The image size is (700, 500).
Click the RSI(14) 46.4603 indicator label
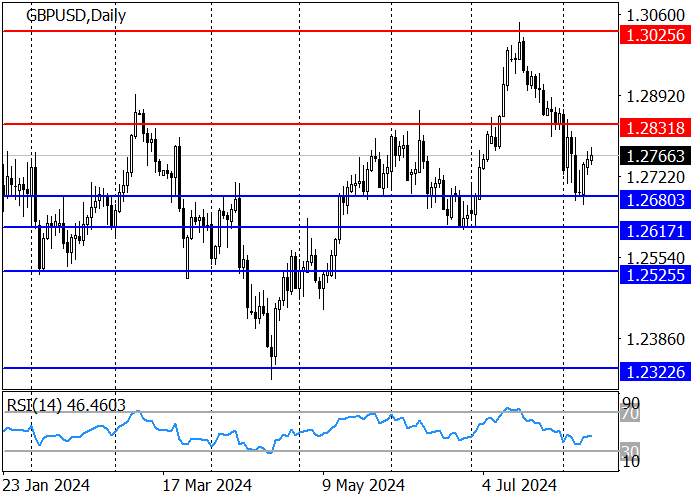click(66, 405)
